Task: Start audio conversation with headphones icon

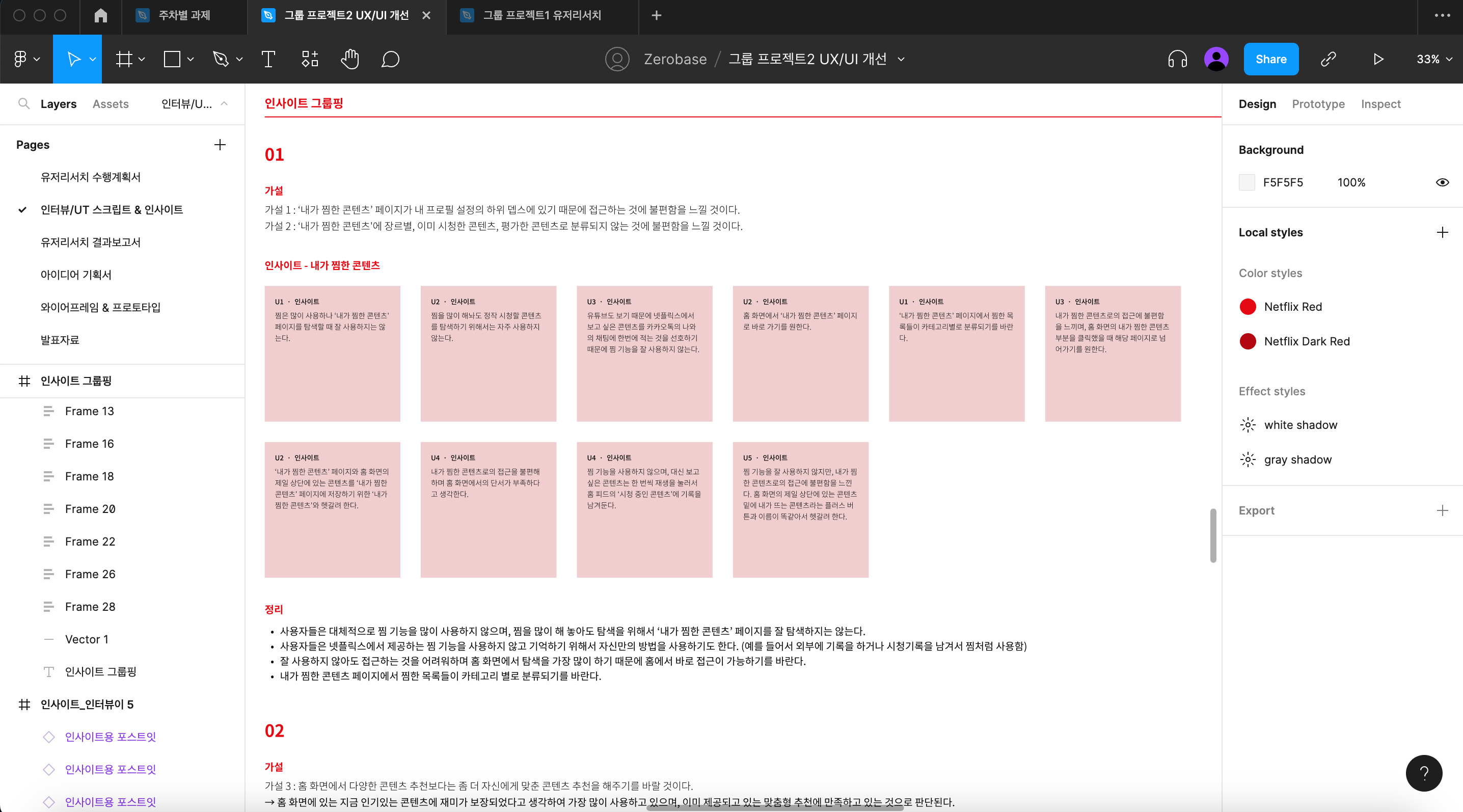Action: (1177, 59)
